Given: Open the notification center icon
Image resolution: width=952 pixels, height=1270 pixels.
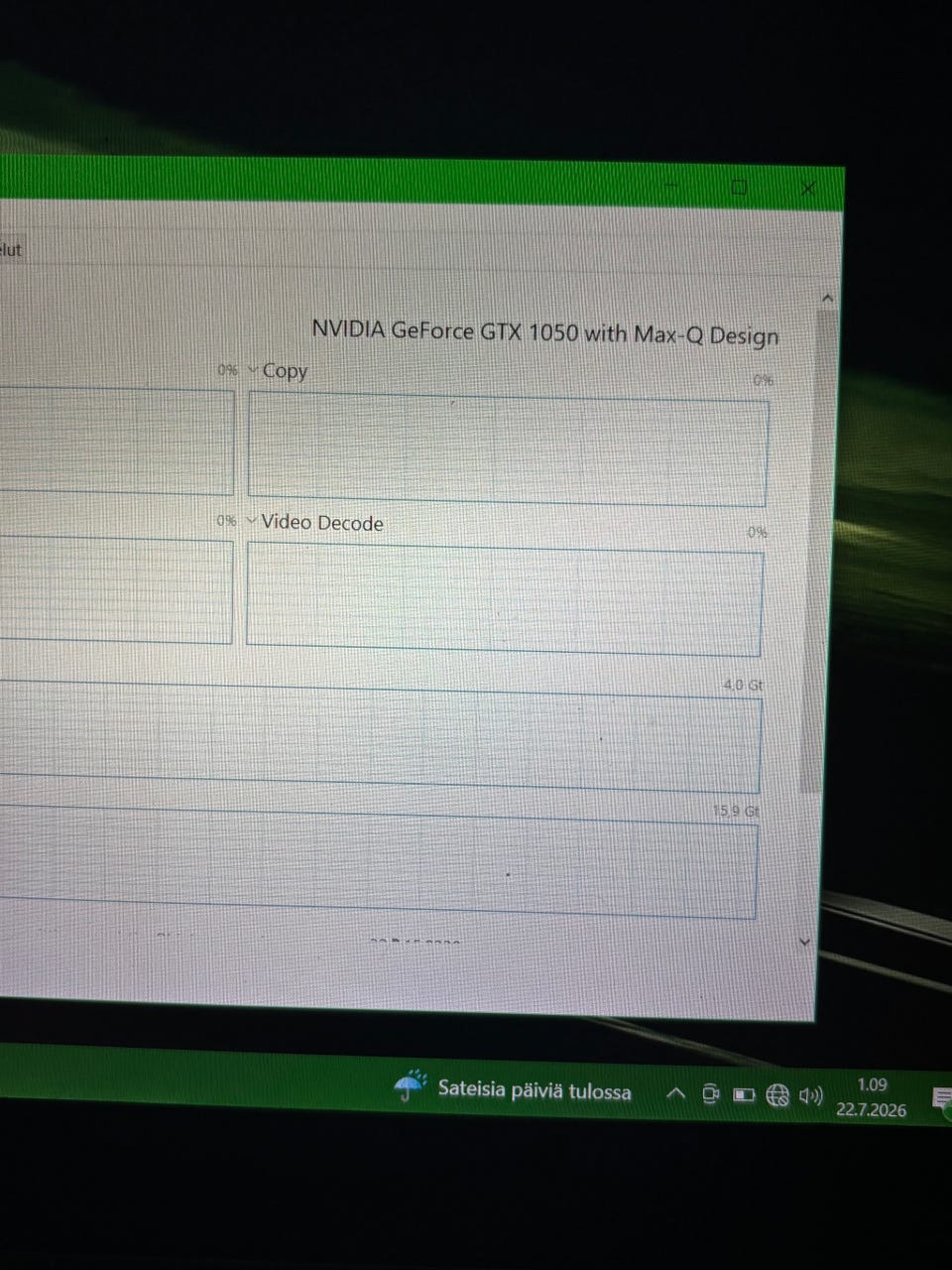Looking at the screenshot, I should tap(941, 1098).
